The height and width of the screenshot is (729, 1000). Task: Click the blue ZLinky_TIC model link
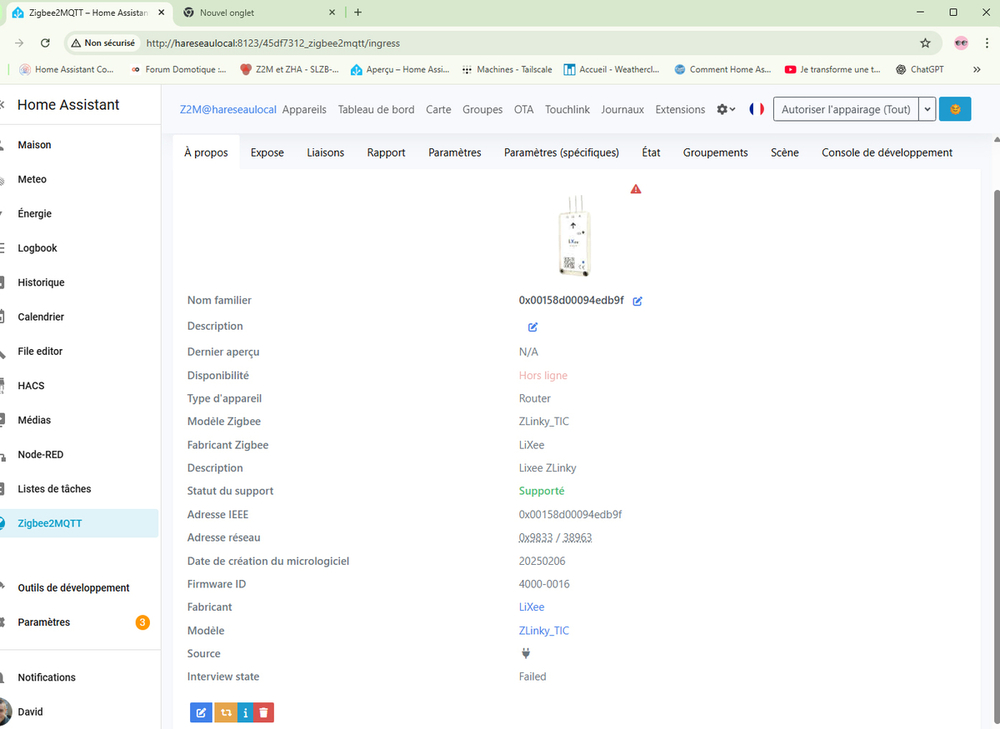543,630
